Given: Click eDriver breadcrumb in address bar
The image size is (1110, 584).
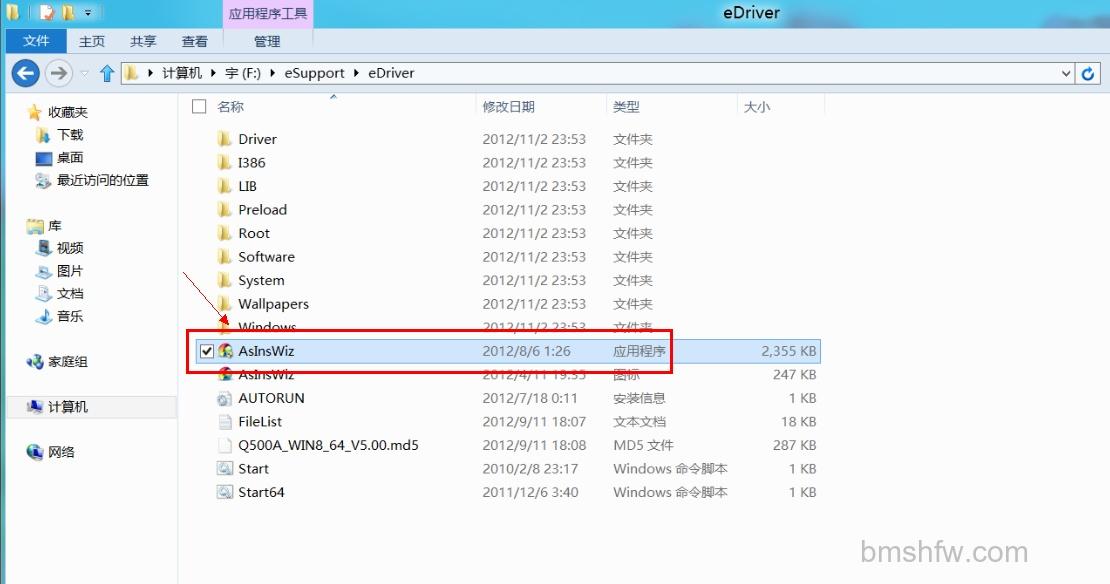Looking at the screenshot, I should coord(391,73).
